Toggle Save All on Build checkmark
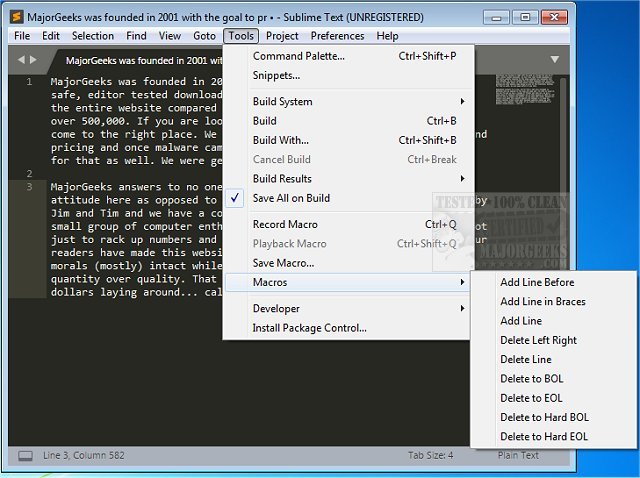Image resolution: width=640 pixels, height=478 pixels. (235, 198)
